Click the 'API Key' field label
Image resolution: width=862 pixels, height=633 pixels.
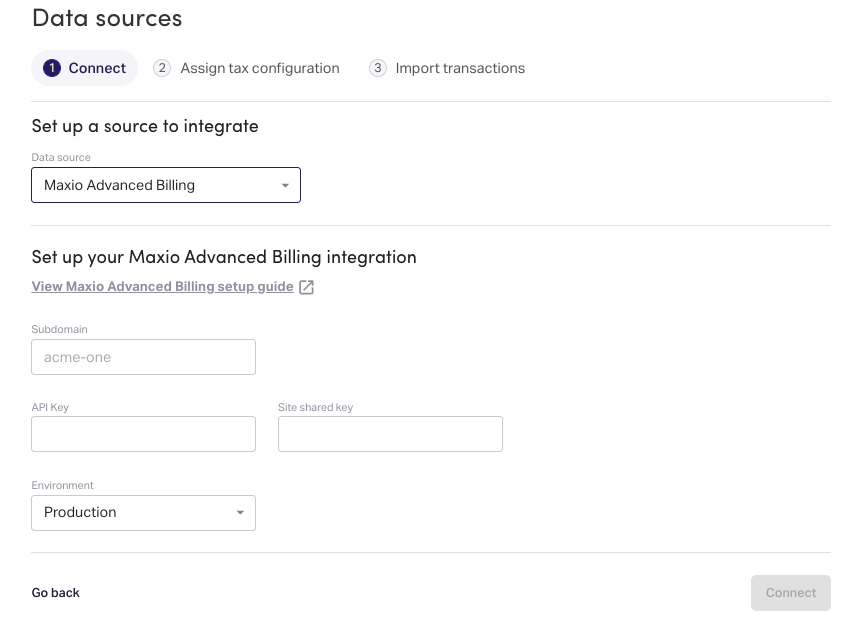(50, 408)
